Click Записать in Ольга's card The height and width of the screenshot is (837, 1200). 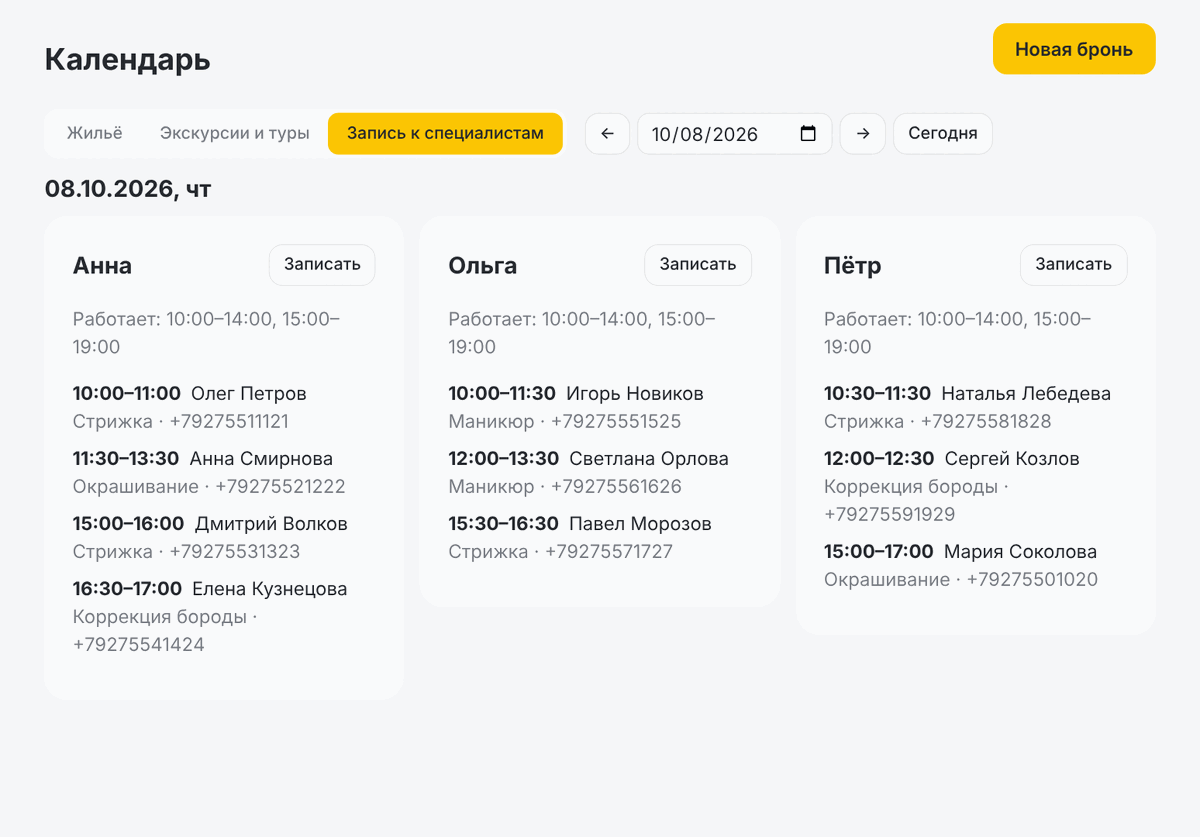[x=698, y=265]
